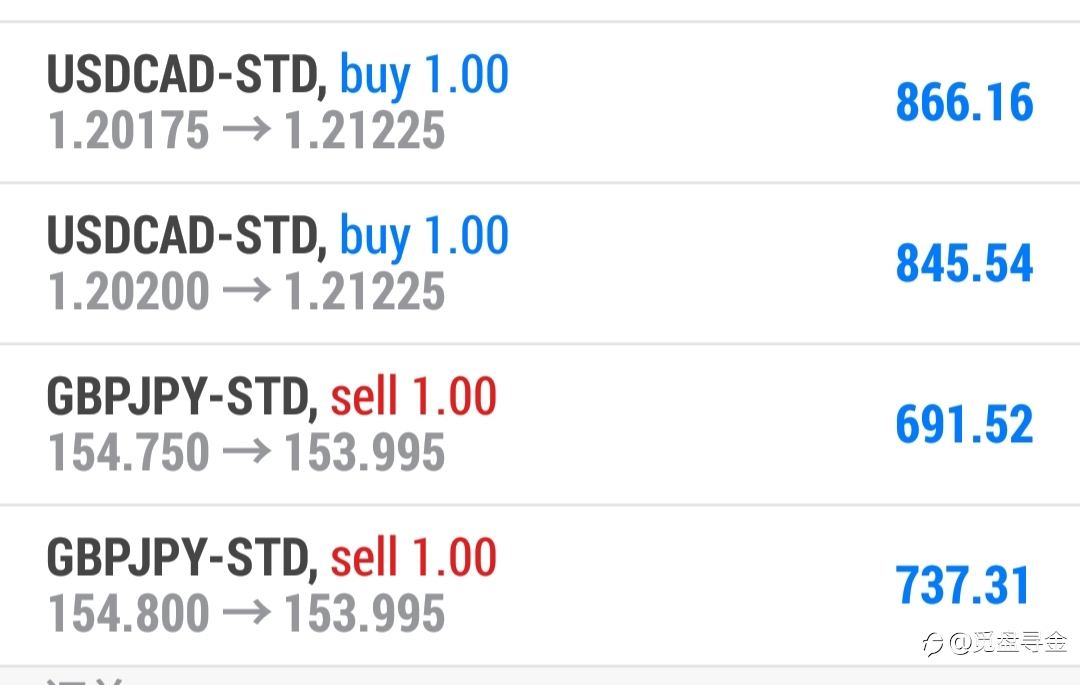Click the arrow between 1.20175 and 1.21225
The height and width of the screenshot is (685, 1080).
(247, 129)
